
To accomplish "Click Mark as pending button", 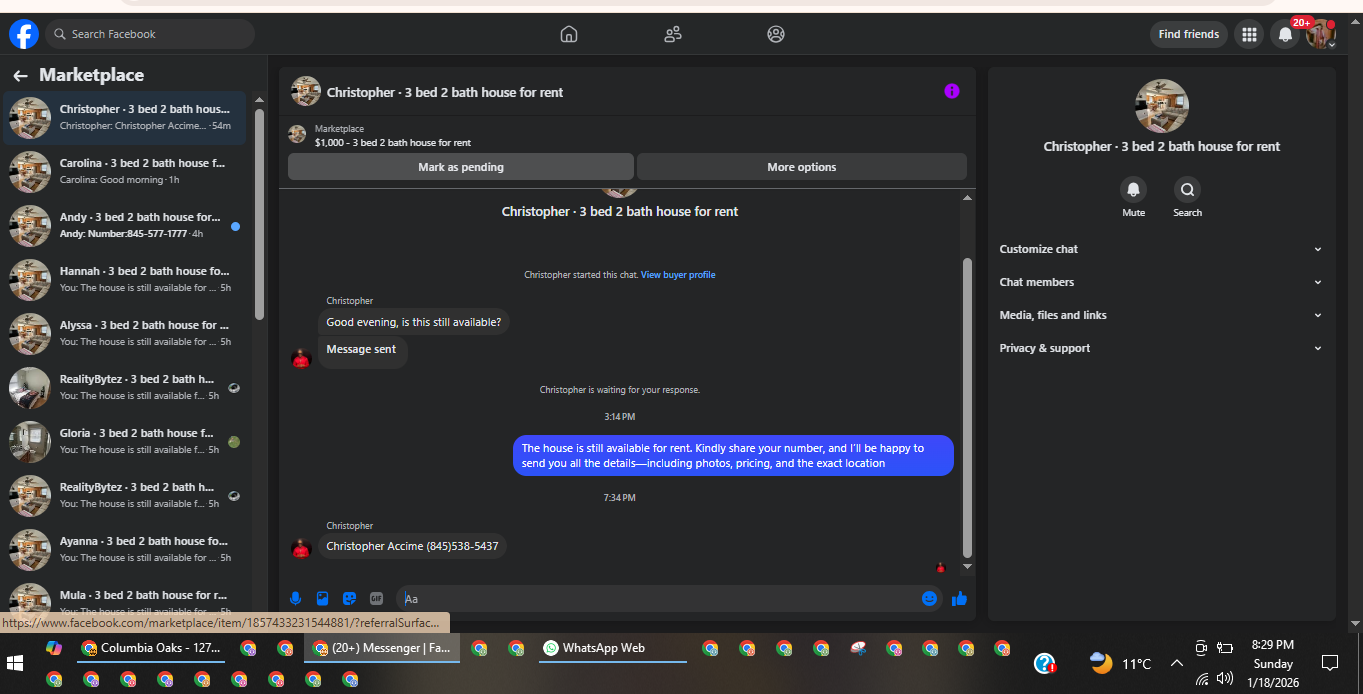I will pos(461,167).
